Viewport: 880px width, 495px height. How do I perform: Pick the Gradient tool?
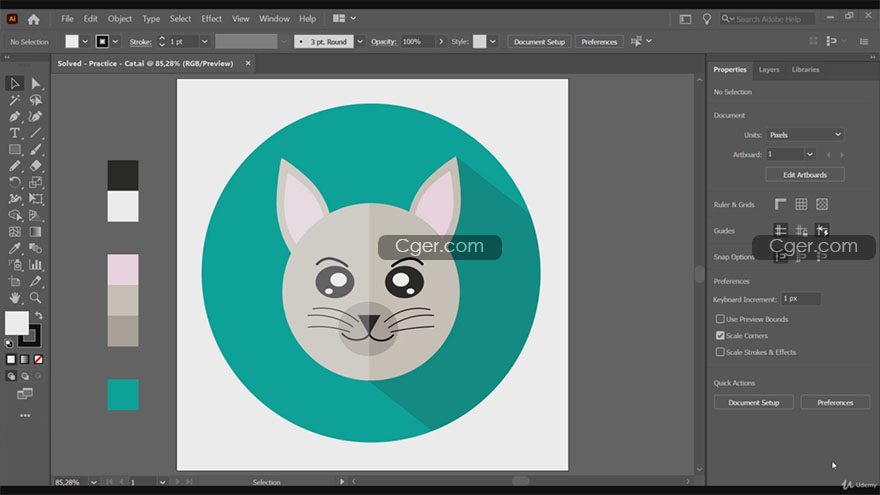36,232
